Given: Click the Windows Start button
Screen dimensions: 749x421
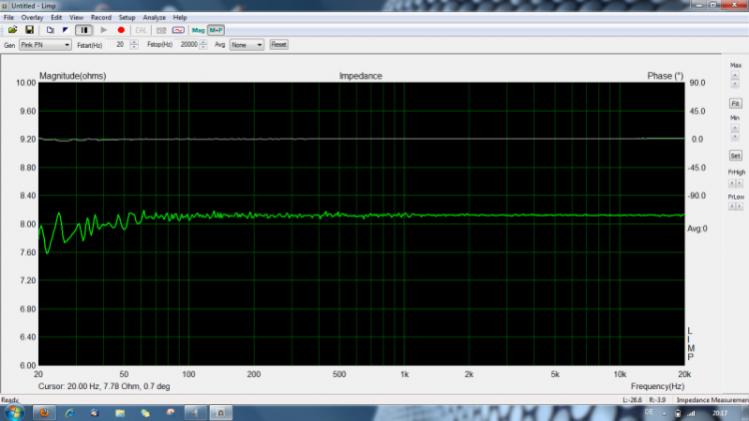Looking at the screenshot, I should pyautogui.click(x=14, y=412).
